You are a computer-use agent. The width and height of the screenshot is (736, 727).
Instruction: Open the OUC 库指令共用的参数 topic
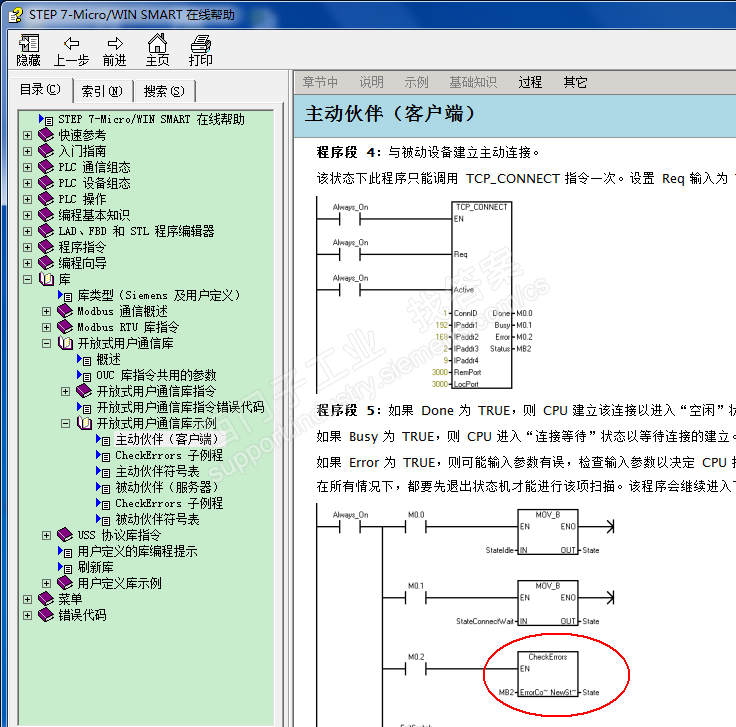point(156,375)
